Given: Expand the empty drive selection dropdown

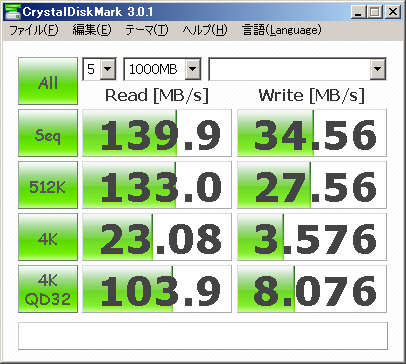Looking at the screenshot, I should 377,69.
